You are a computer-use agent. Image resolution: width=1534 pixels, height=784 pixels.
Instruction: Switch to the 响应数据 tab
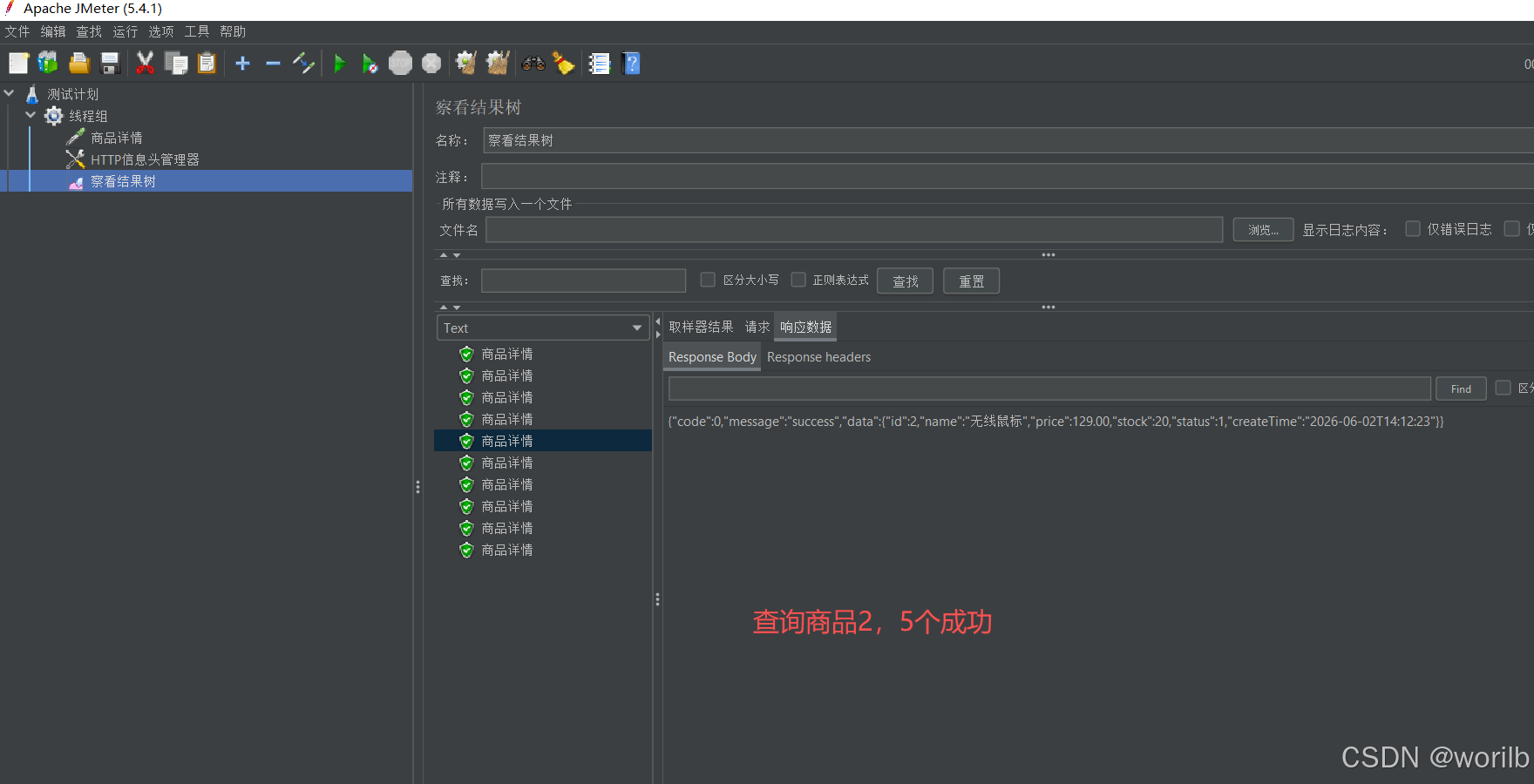click(805, 327)
